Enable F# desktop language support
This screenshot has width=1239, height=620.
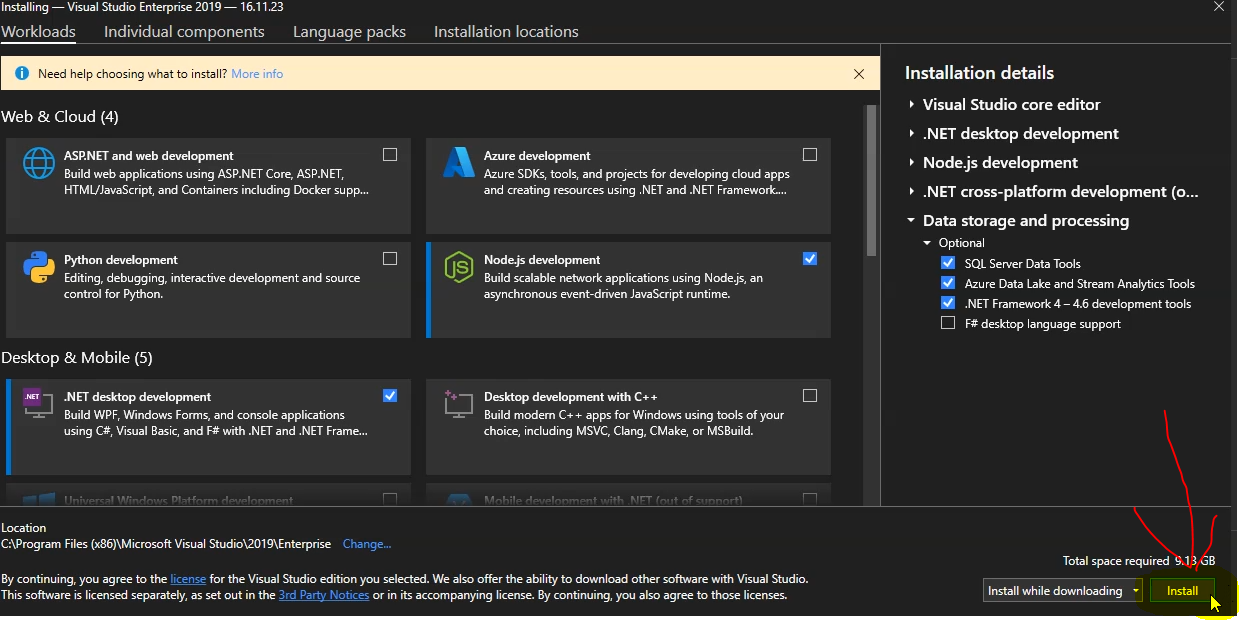(947, 323)
